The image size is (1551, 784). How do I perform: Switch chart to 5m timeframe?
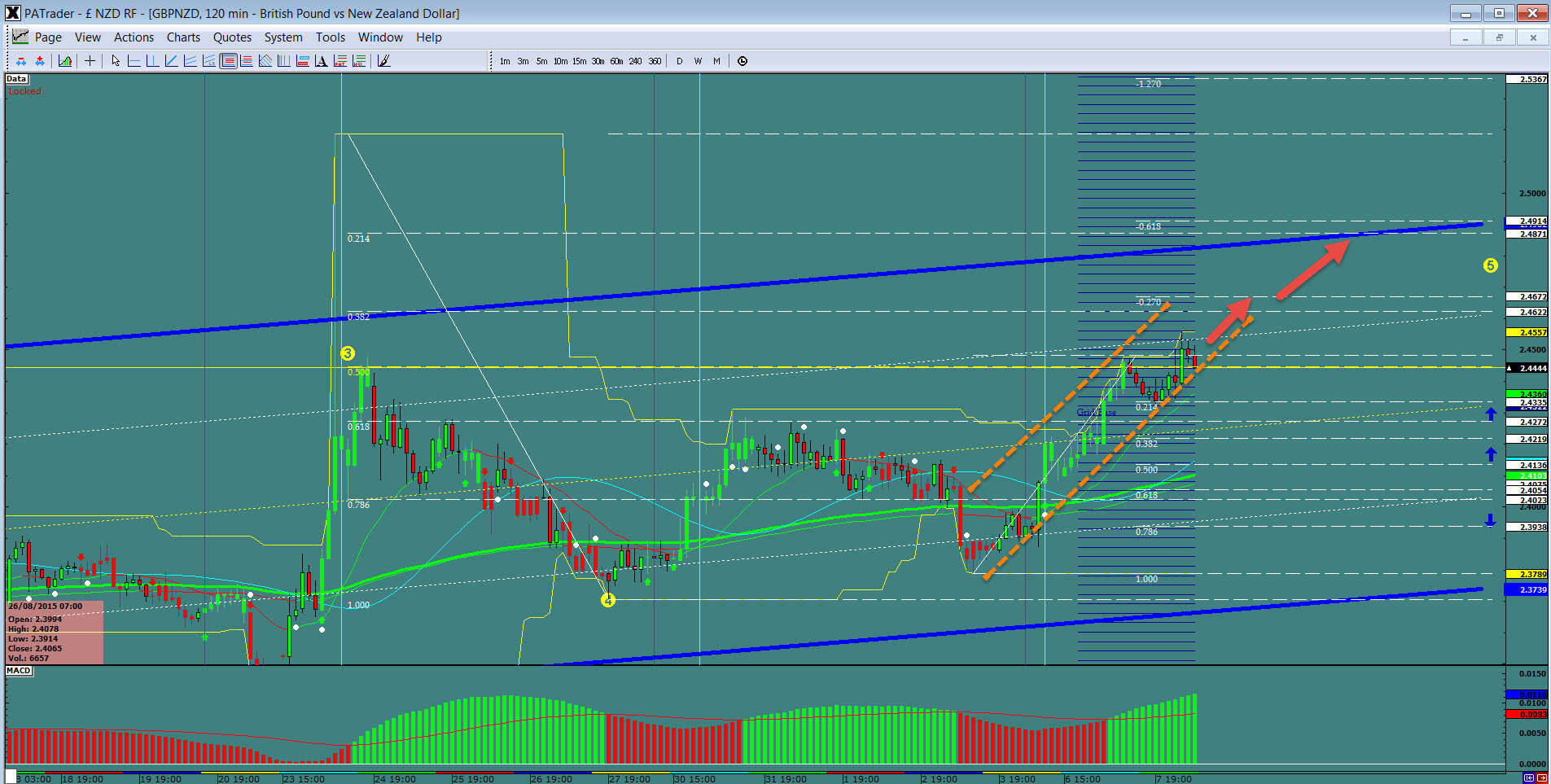point(542,61)
